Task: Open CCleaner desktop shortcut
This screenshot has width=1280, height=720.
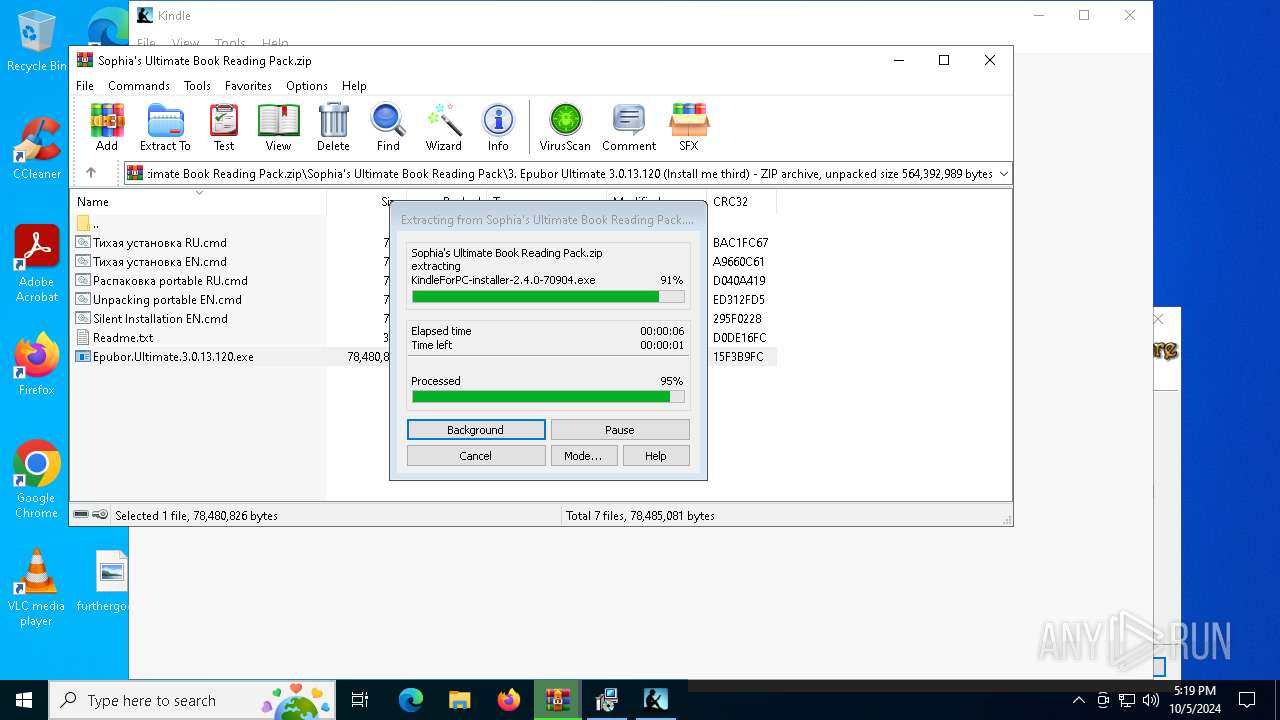Action: pos(37,148)
